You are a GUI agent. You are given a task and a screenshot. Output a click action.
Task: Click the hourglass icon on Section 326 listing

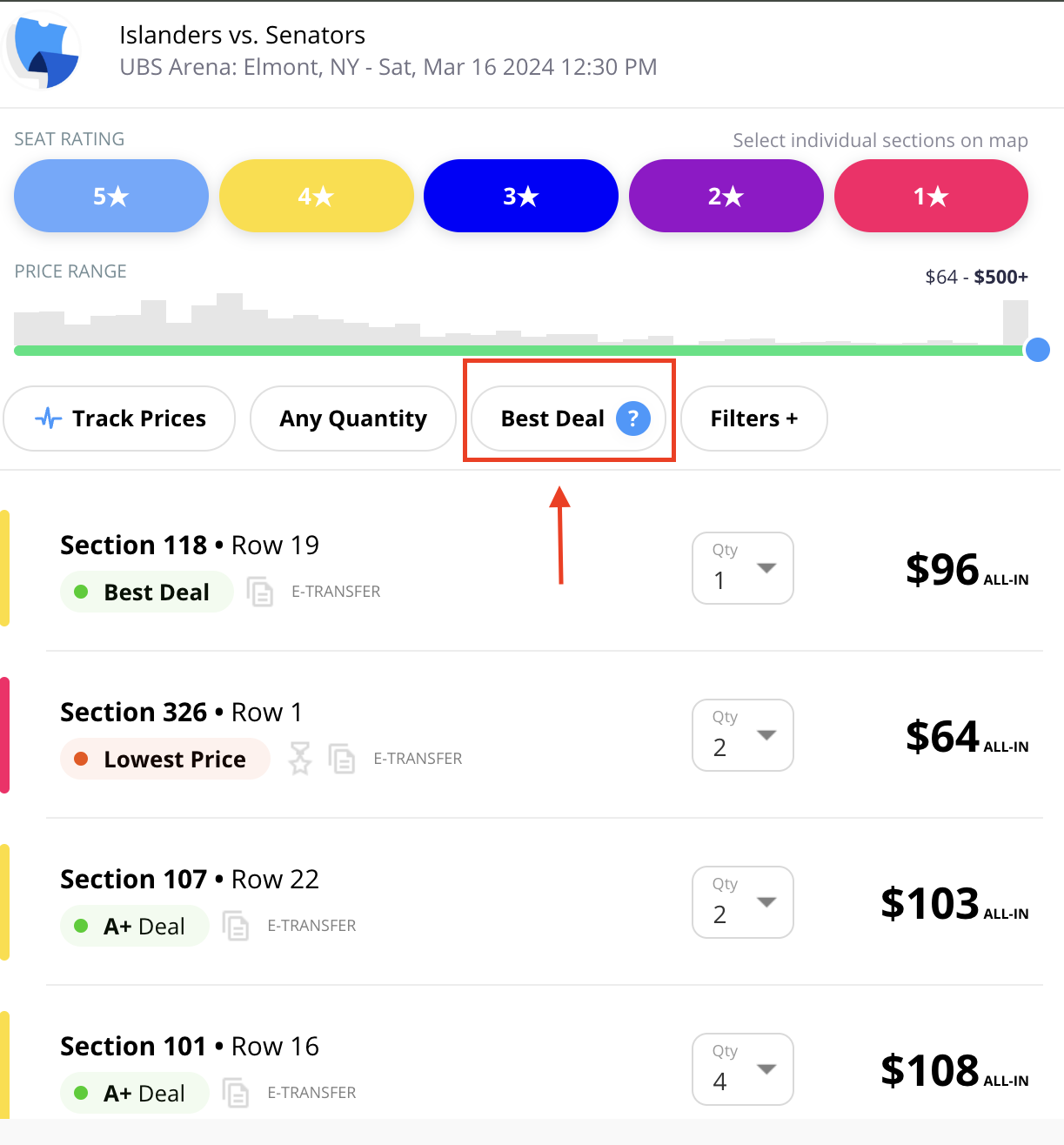300,759
